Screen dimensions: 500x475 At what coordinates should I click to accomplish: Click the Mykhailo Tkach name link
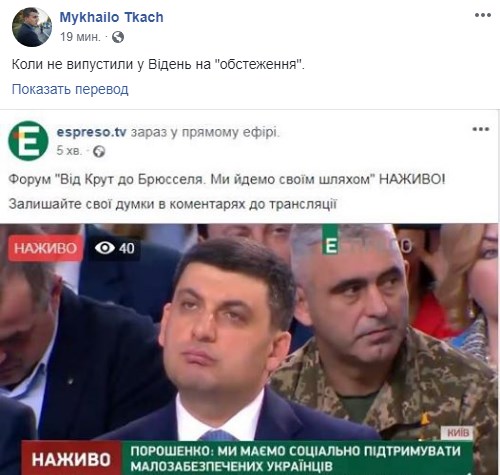pos(111,17)
